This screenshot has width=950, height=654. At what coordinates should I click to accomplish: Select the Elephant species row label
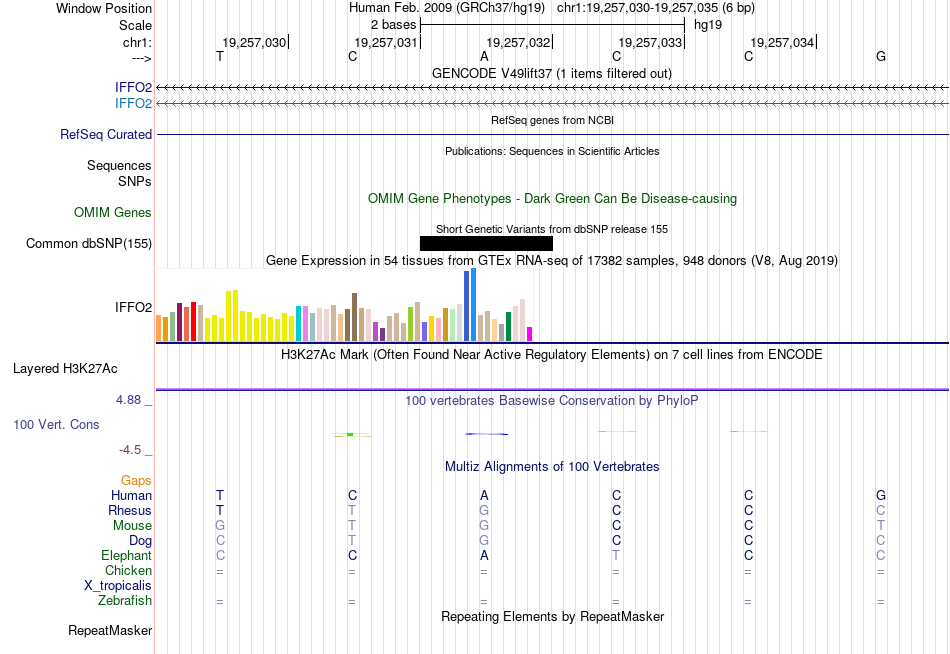coord(127,556)
